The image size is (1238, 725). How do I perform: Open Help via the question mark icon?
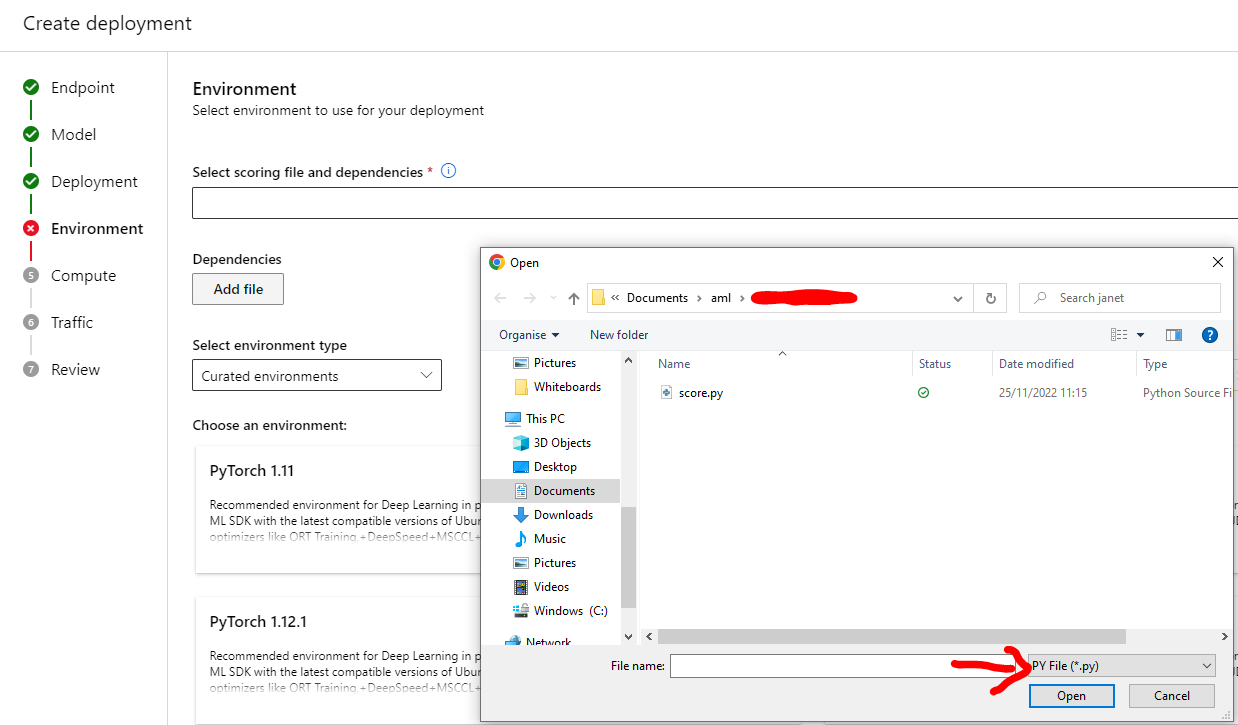1210,334
